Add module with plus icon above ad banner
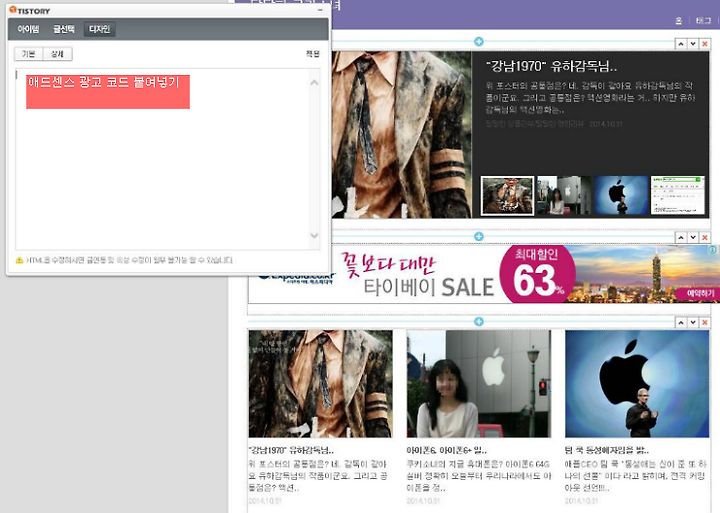 478,236
